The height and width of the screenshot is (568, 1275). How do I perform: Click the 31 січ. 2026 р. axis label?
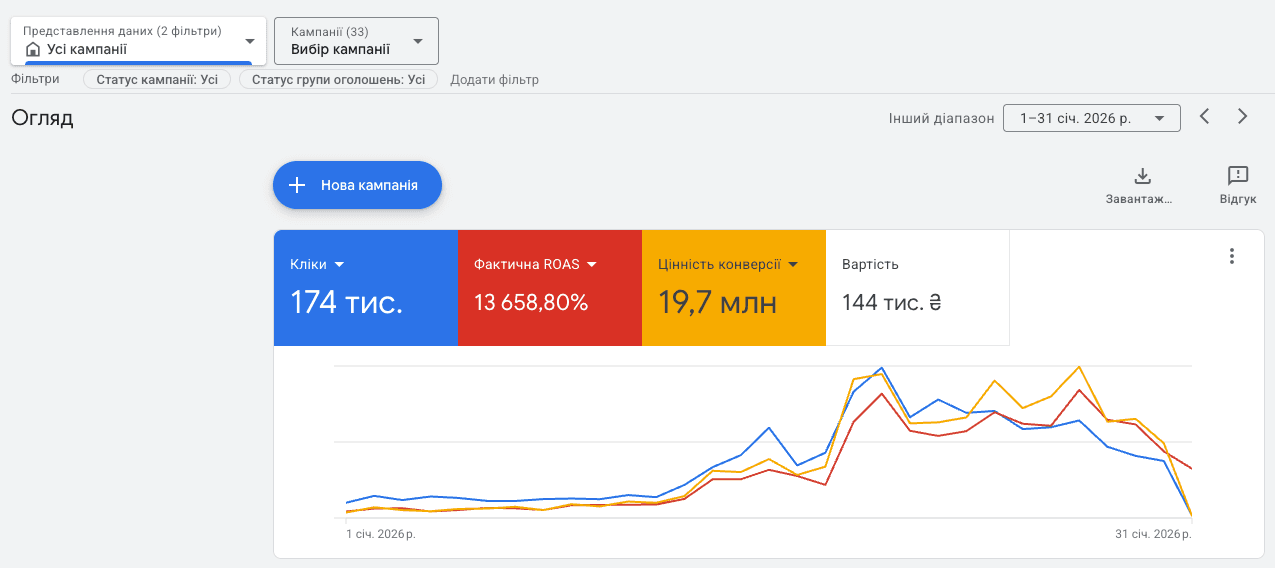(1153, 534)
